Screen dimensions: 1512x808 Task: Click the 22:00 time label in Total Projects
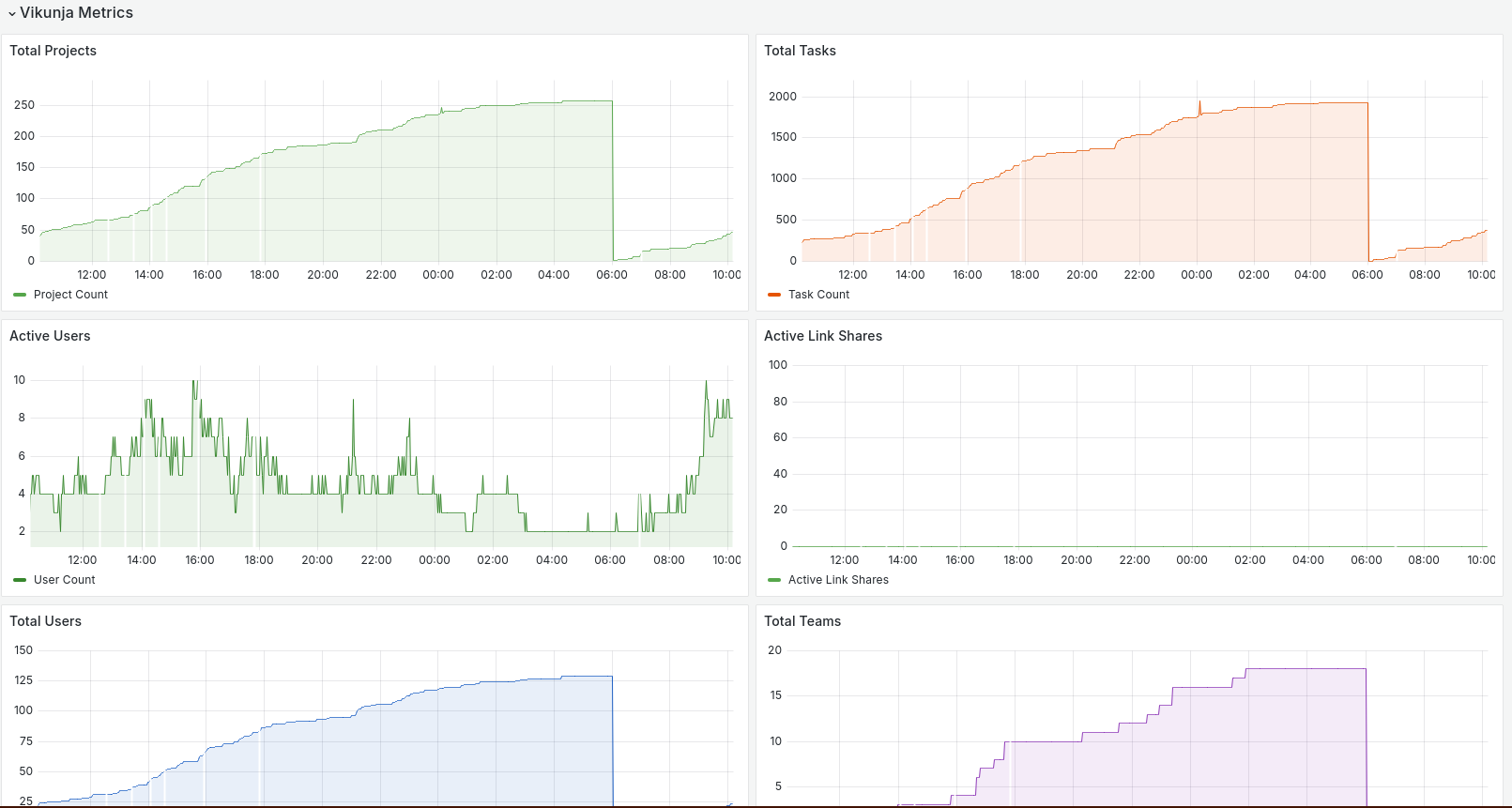click(381, 275)
